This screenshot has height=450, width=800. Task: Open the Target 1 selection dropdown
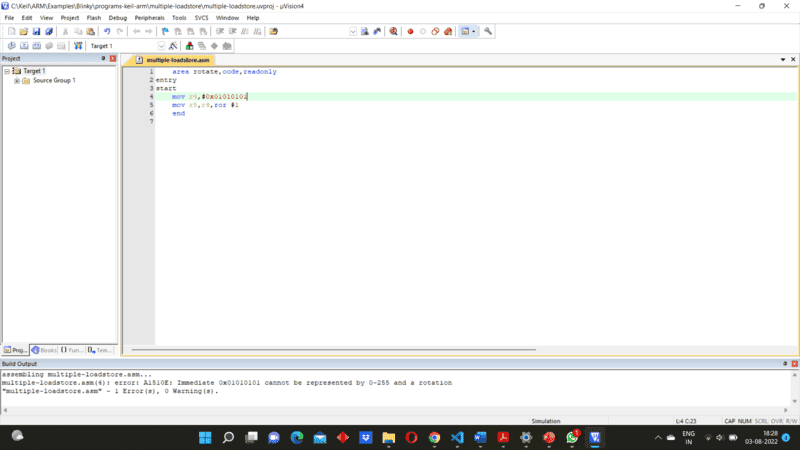point(161,46)
